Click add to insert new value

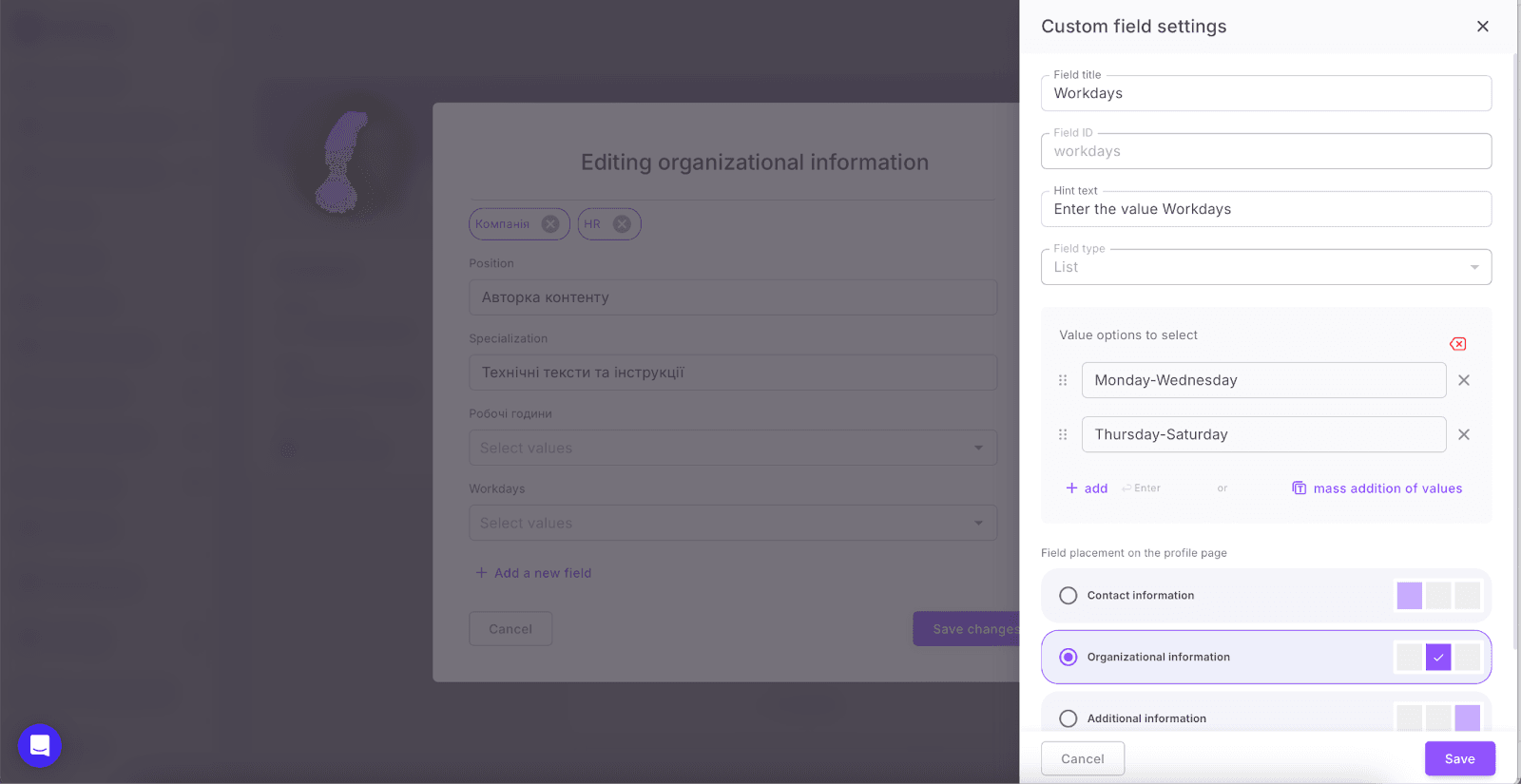pyautogui.click(x=1087, y=488)
